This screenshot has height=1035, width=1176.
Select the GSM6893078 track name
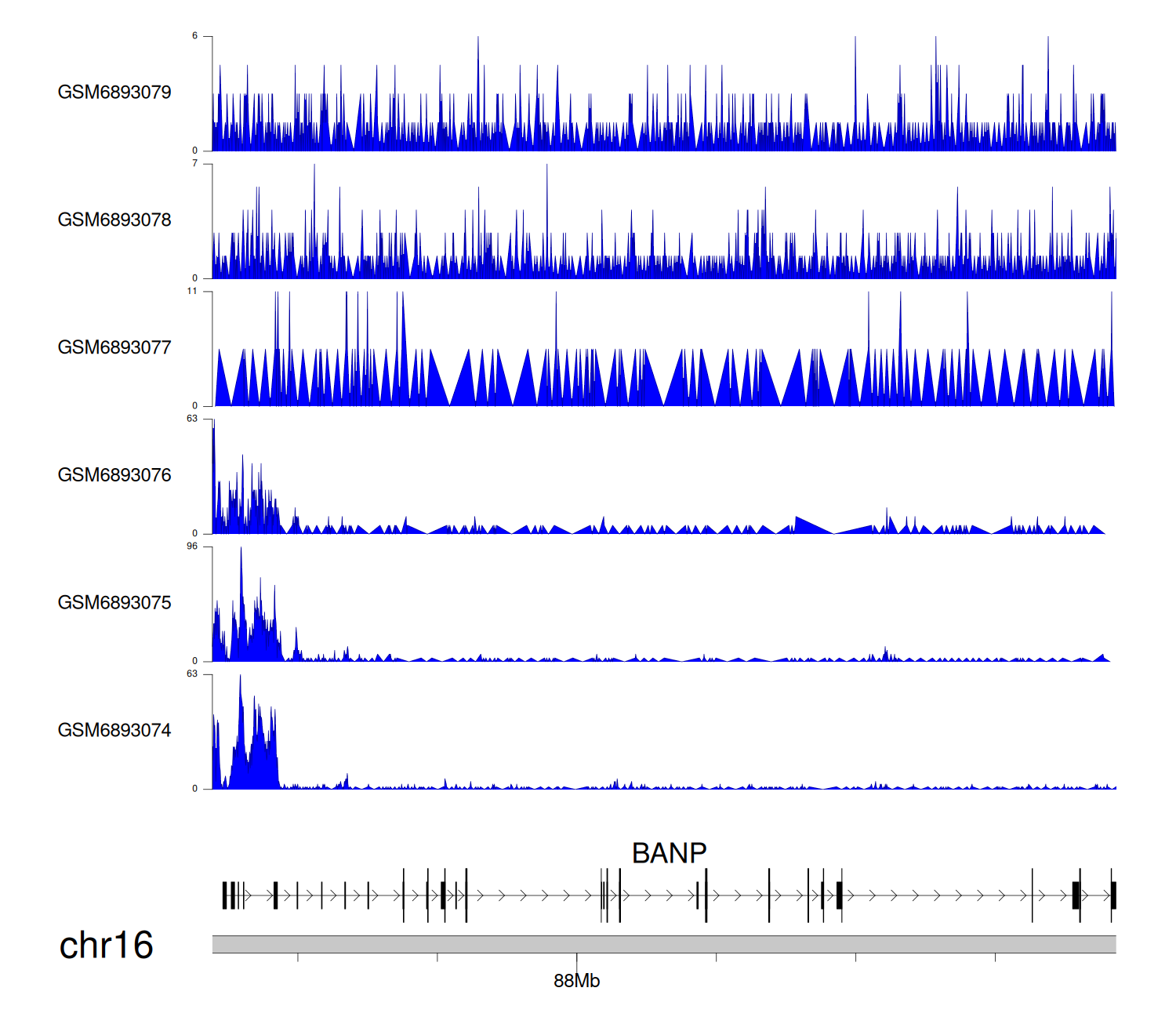click(114, 220)
